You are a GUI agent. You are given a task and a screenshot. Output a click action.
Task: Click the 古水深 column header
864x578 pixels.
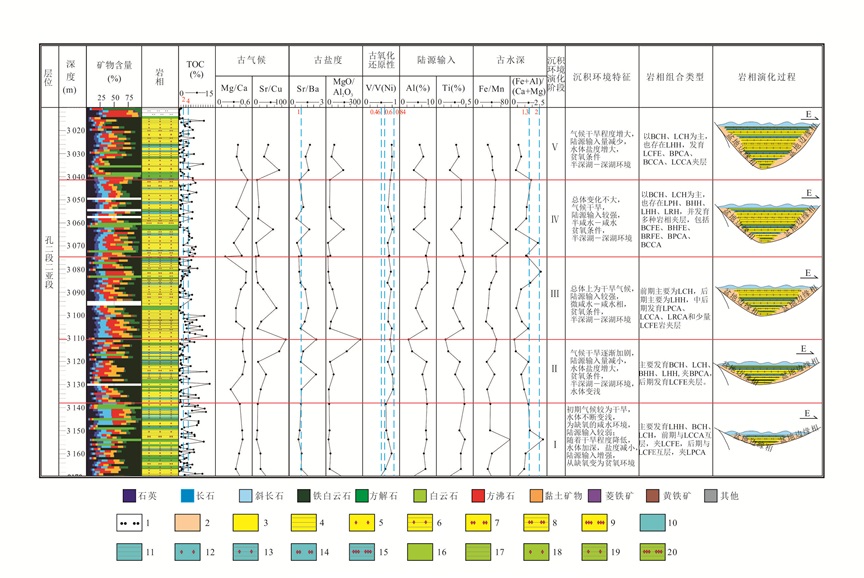[510, 61]
